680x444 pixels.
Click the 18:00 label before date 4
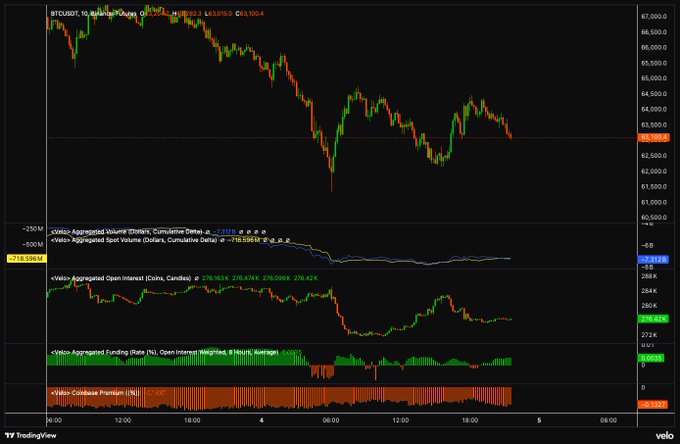tap(192, 420)
